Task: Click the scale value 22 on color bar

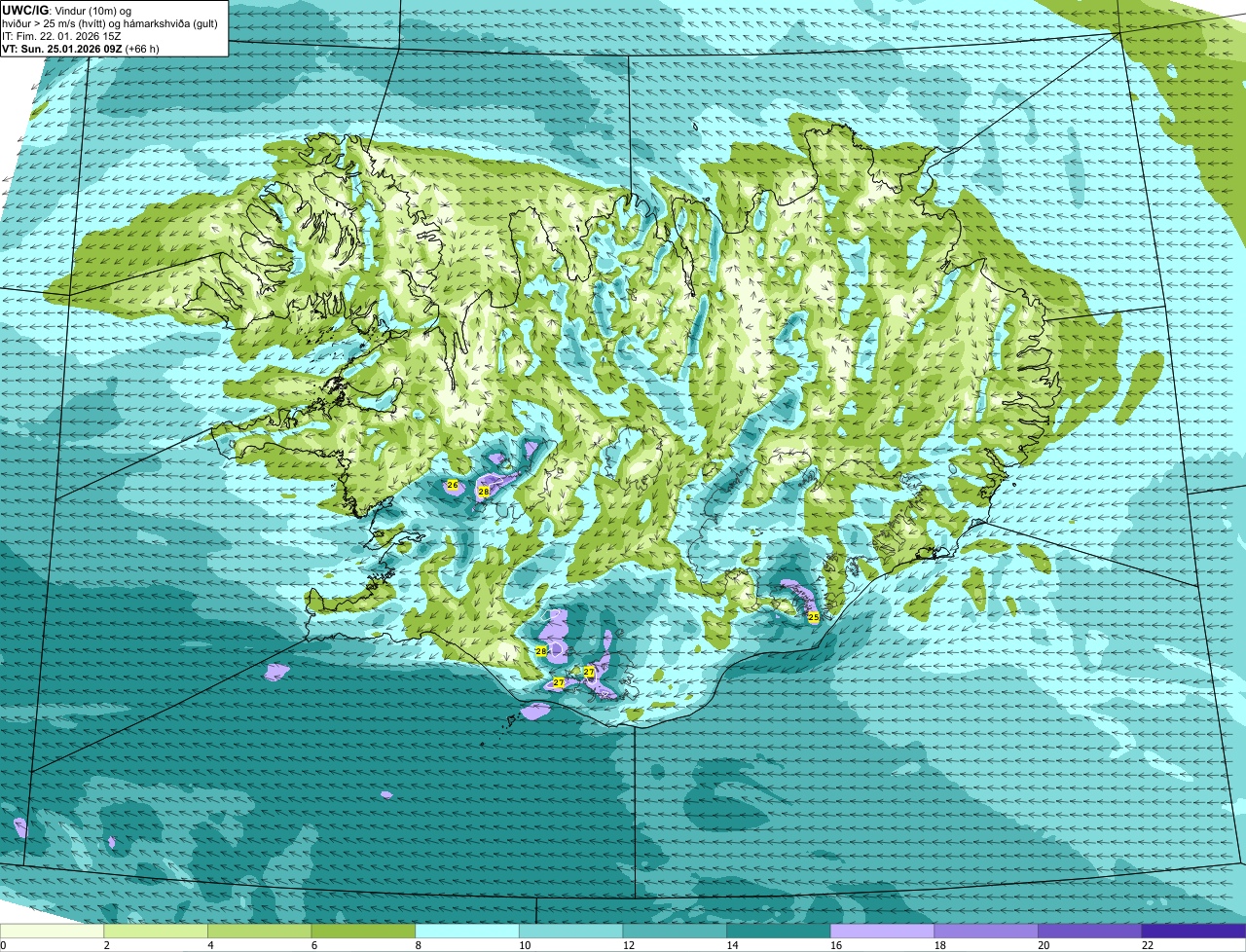Action: tap(1149, 945)
